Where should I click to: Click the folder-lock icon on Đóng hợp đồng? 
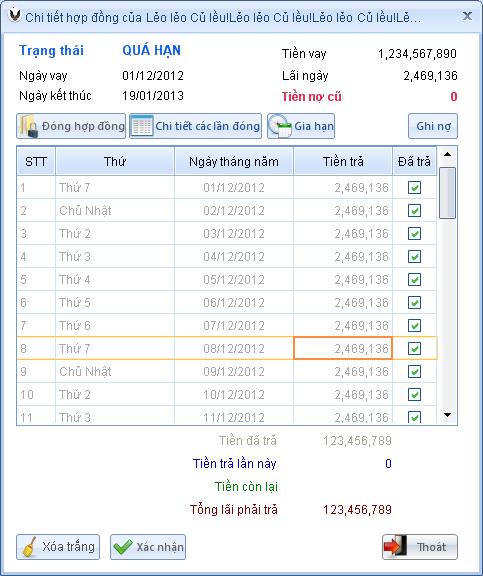tap(29, 126)
